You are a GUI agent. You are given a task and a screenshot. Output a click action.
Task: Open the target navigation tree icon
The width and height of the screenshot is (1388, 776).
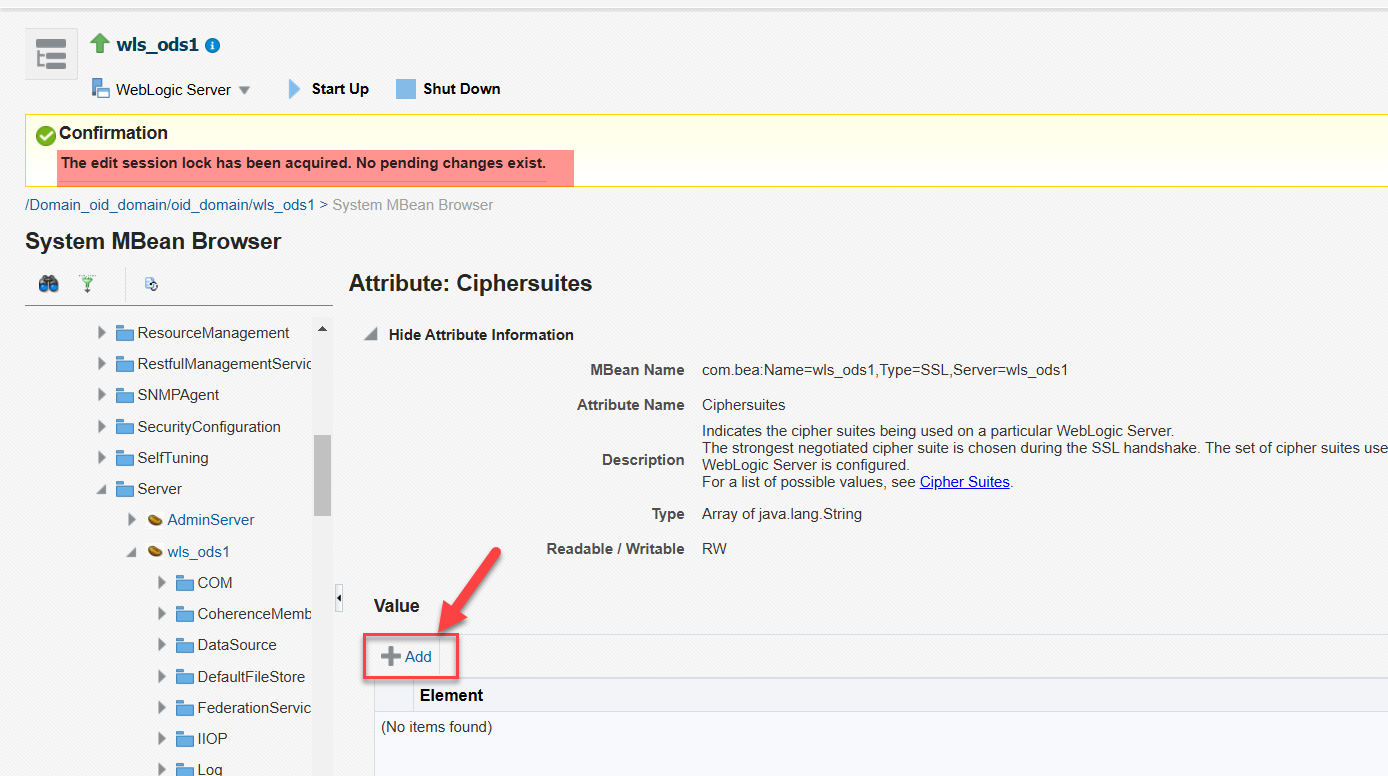pyautogui.click(x=51, y=54)
